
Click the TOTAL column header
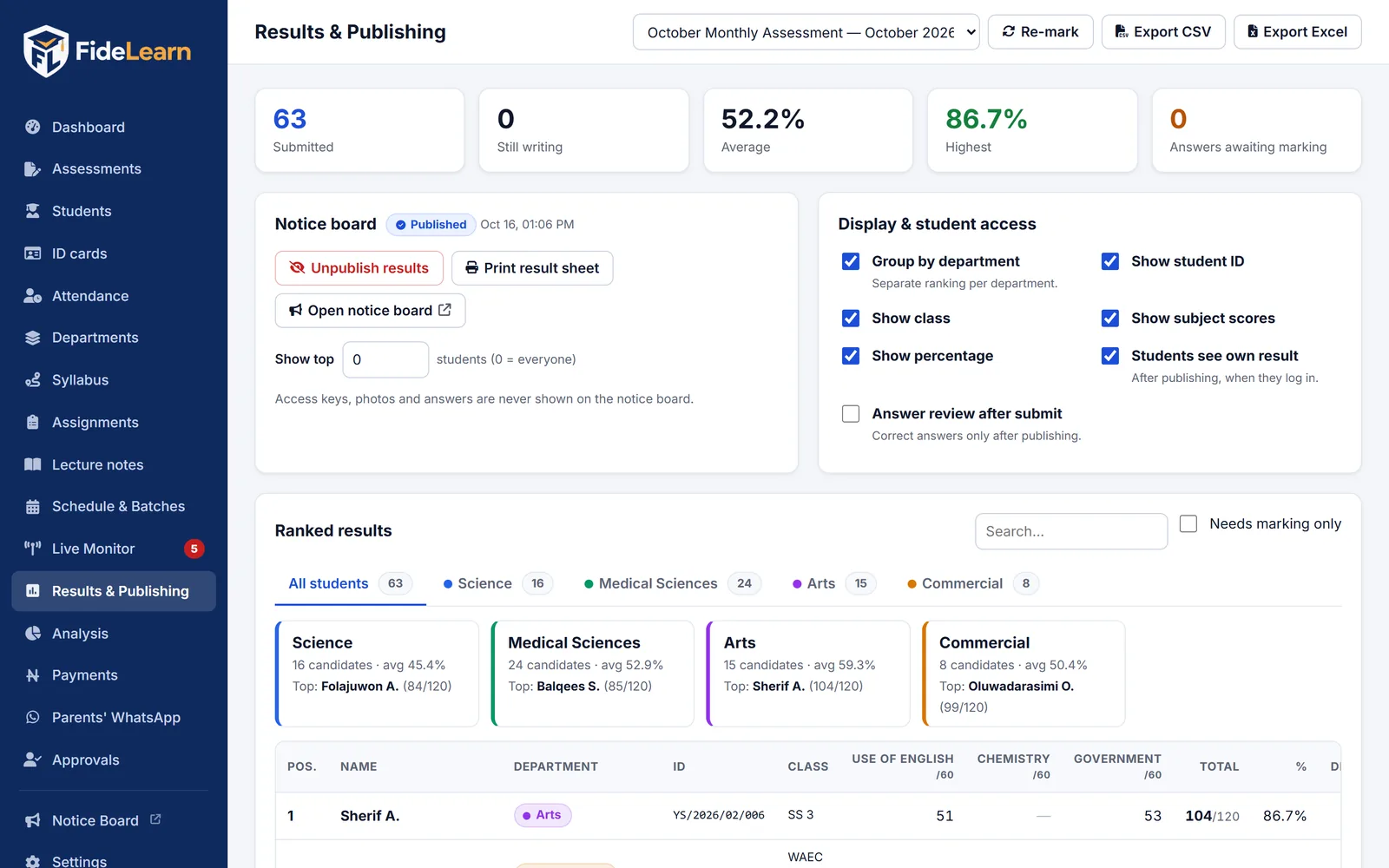point(1219,766)
